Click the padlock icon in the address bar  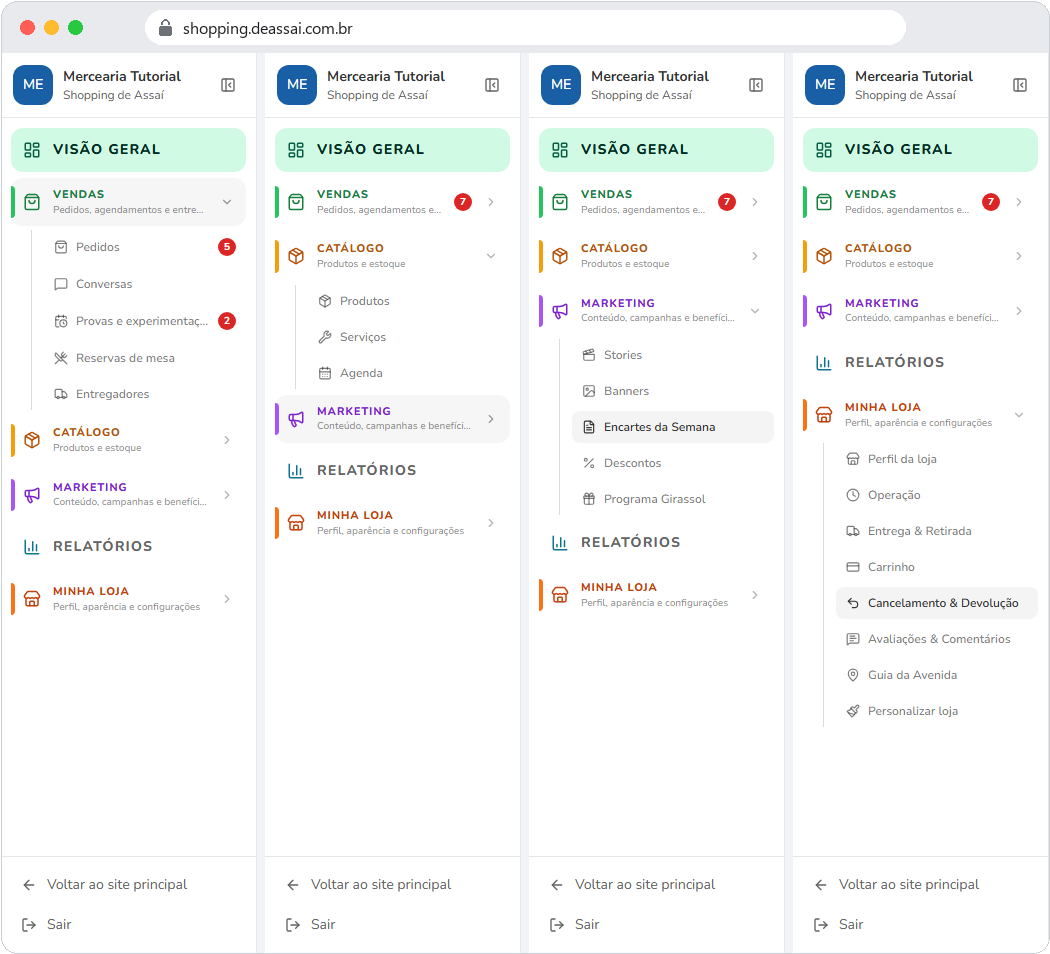pyautogui.click(x=165, y=28)
